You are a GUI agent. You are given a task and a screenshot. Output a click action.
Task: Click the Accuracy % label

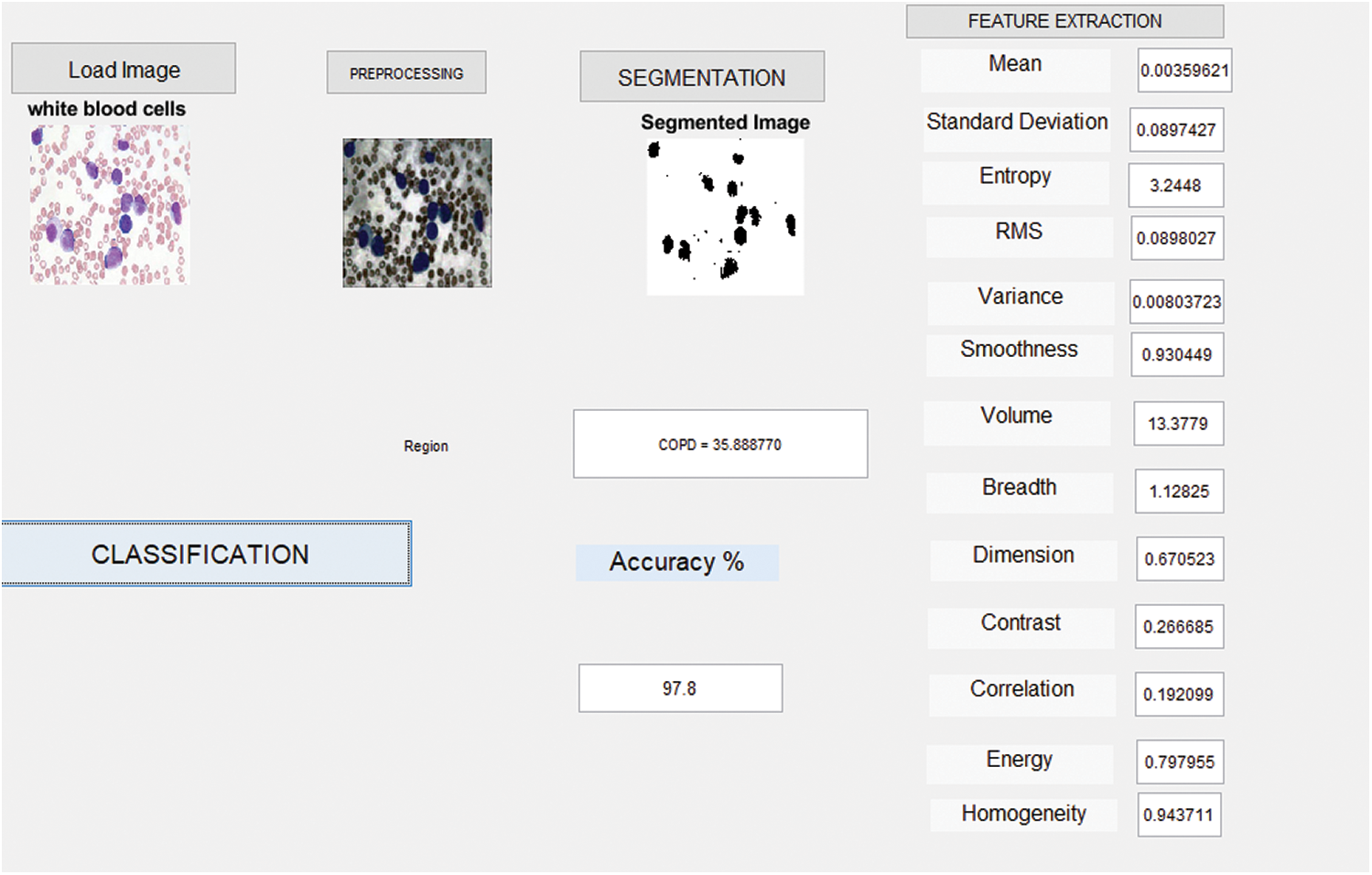coord(676,562)
